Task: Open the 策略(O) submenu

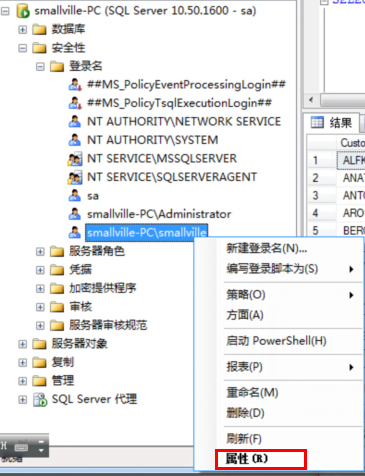Action: tap(279, 295)
